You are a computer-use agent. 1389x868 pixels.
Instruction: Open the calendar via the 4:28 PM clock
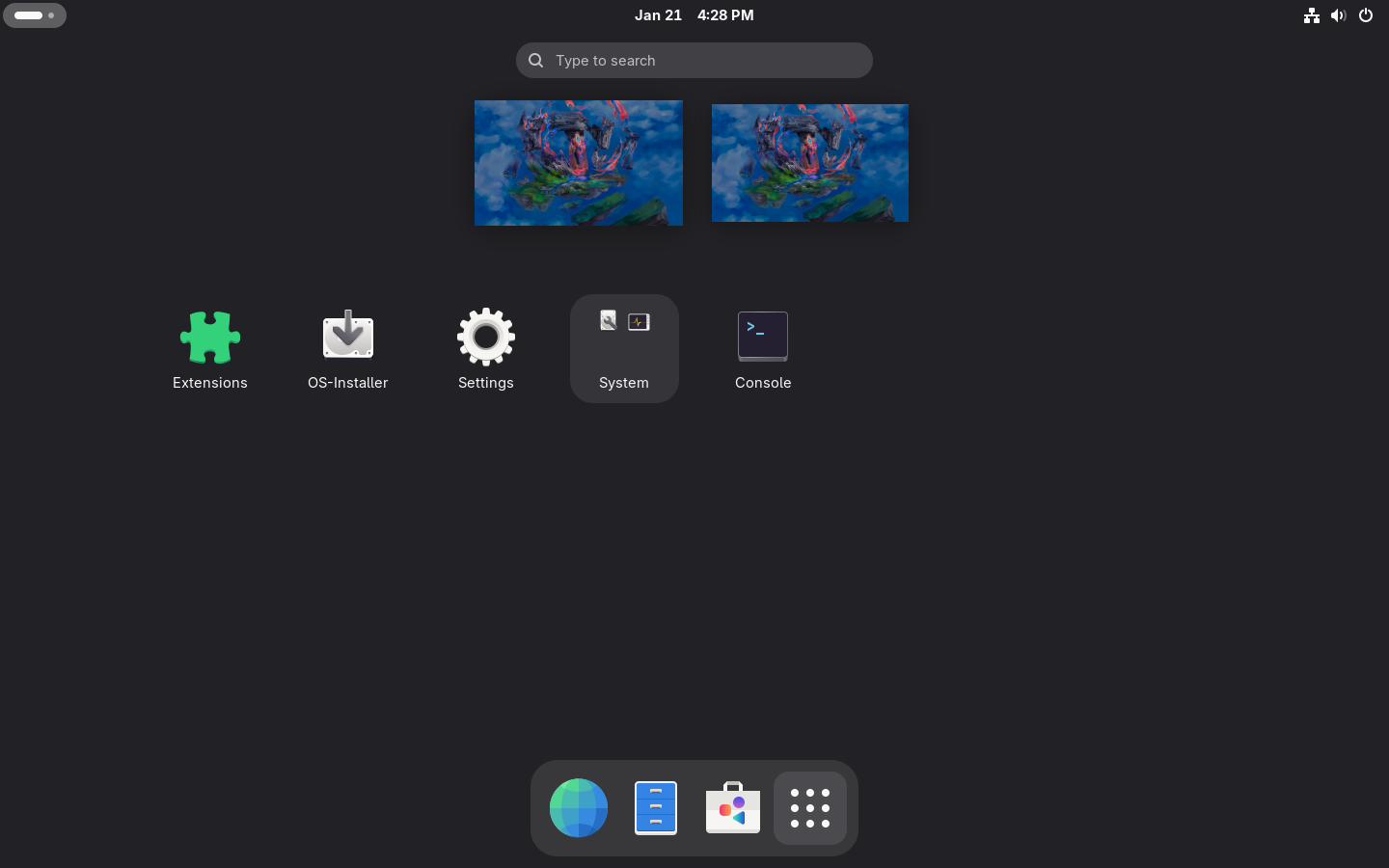(x=725, y=15)
